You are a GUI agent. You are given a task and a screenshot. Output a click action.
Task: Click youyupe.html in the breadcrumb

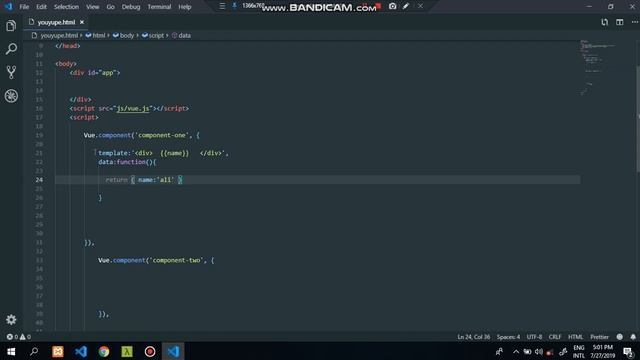click(x=58, y=36)
